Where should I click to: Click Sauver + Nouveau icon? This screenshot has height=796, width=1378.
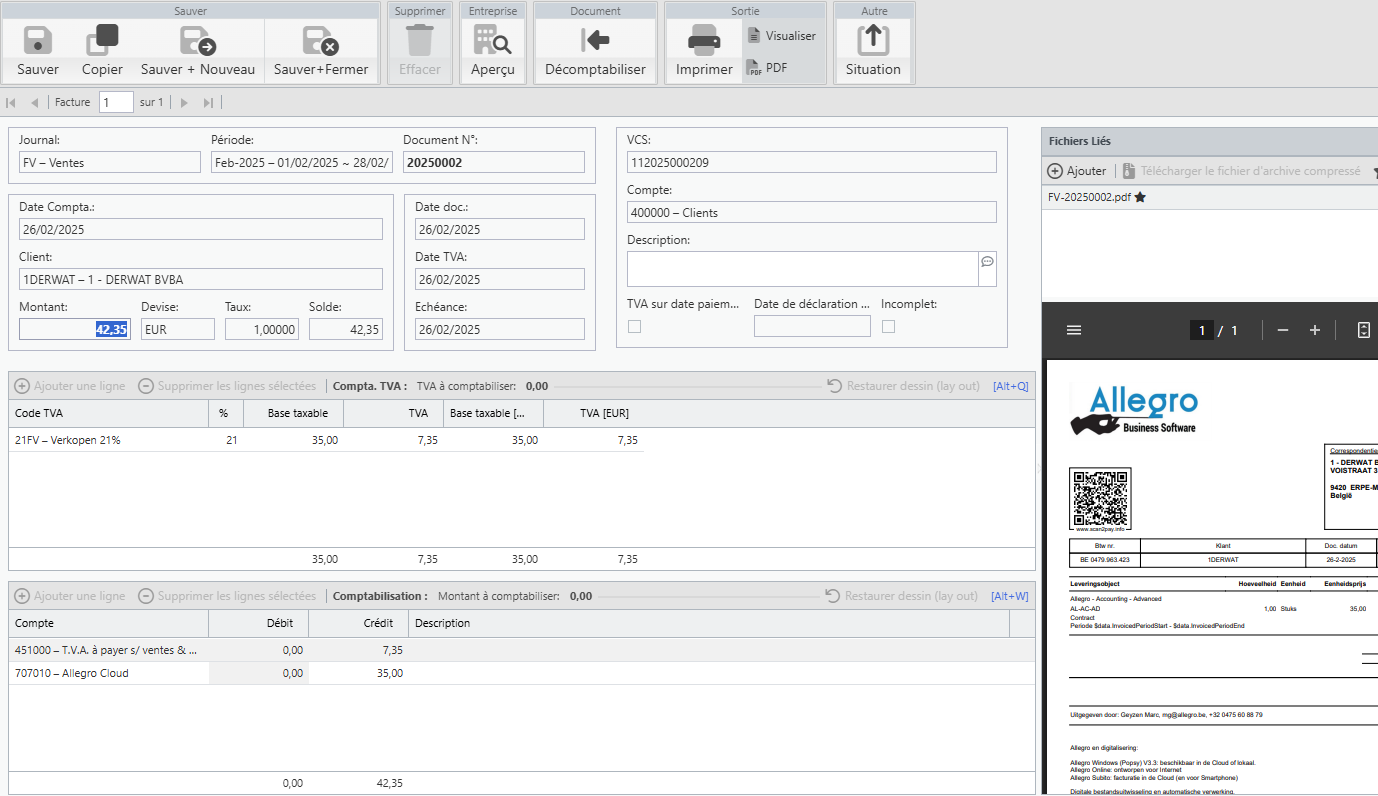[198, 41]
